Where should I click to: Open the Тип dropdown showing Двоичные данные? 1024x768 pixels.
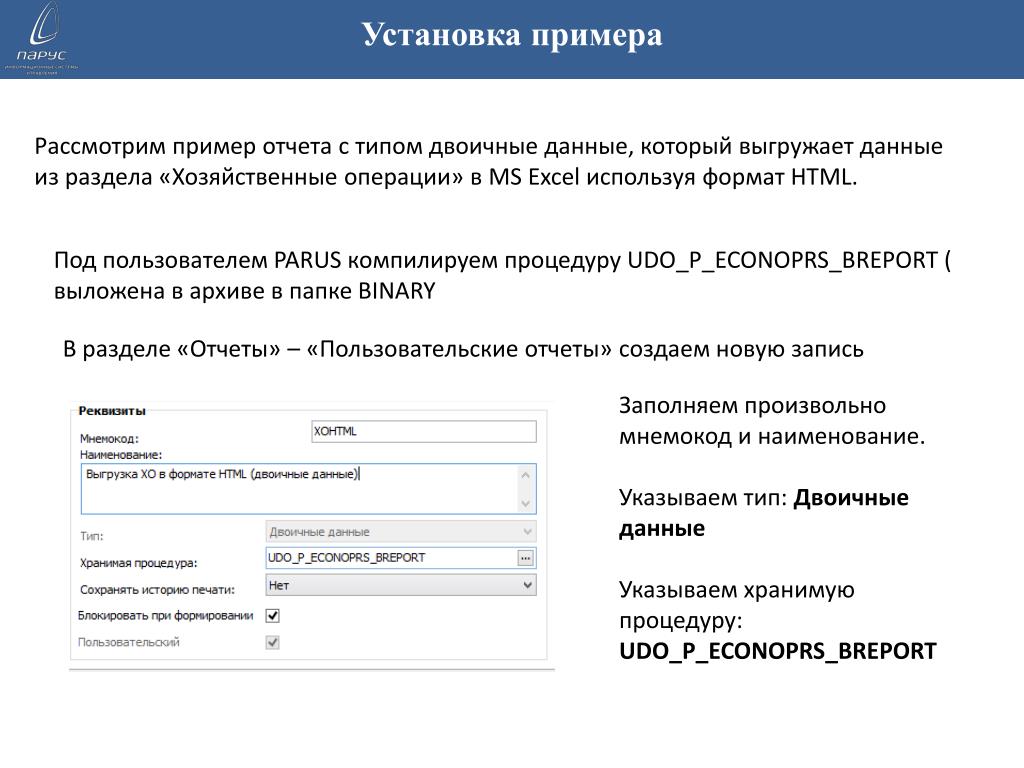[x=401, y=532]
